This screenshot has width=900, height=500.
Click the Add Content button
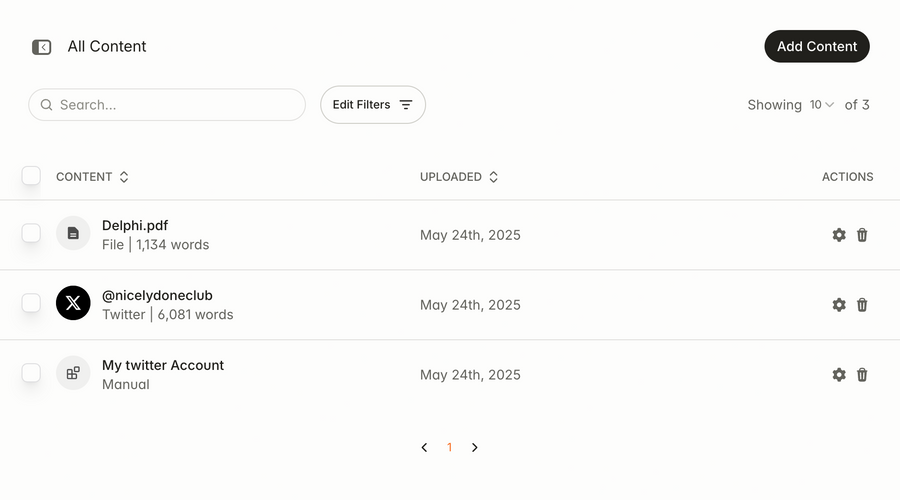pyautogui.click(x=817, y=46)
